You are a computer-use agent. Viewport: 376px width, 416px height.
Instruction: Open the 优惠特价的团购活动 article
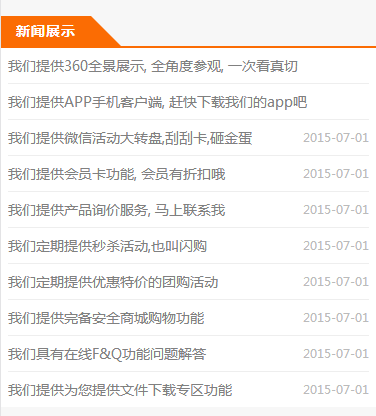click(113, 282)
